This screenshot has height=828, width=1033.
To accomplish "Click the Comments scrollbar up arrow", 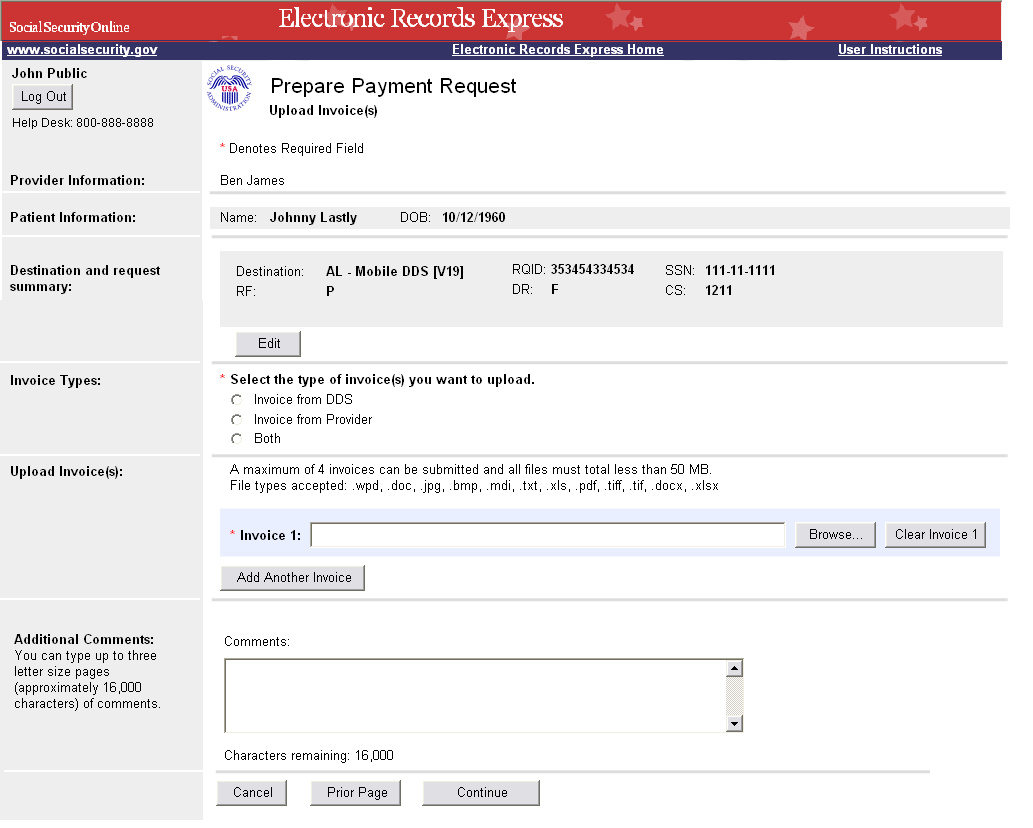I will (734, 669).
